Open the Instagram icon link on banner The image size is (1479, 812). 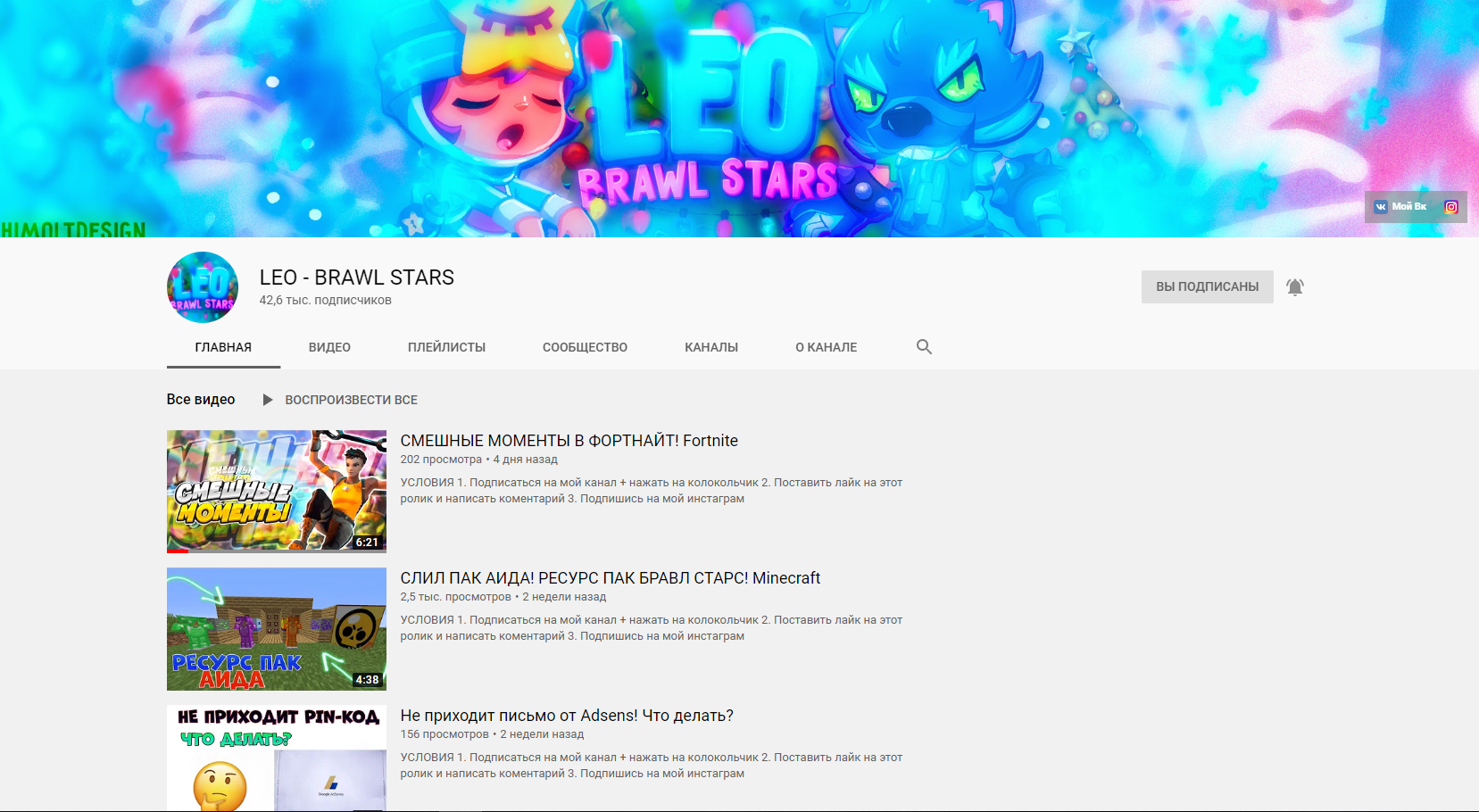[1451, 207]
